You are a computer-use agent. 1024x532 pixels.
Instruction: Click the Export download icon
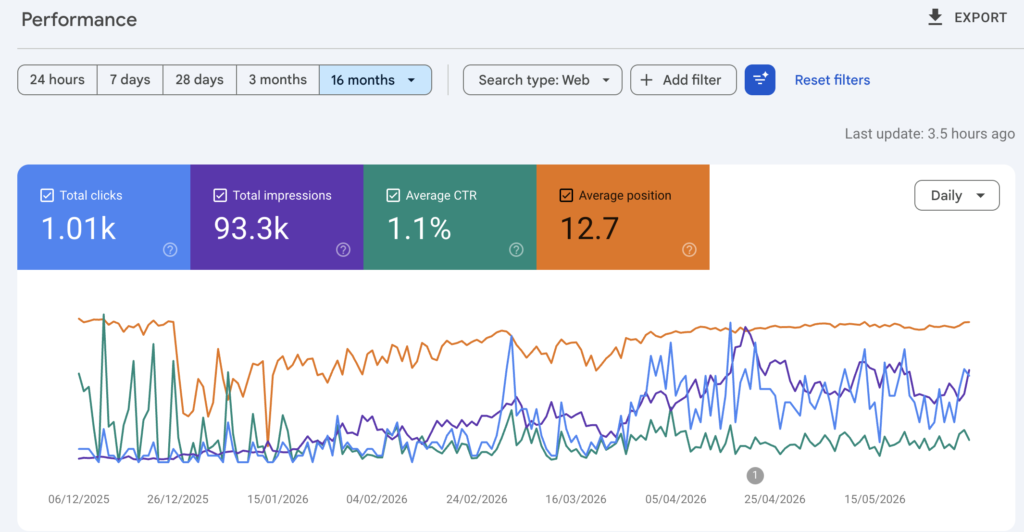coord(935,18)
